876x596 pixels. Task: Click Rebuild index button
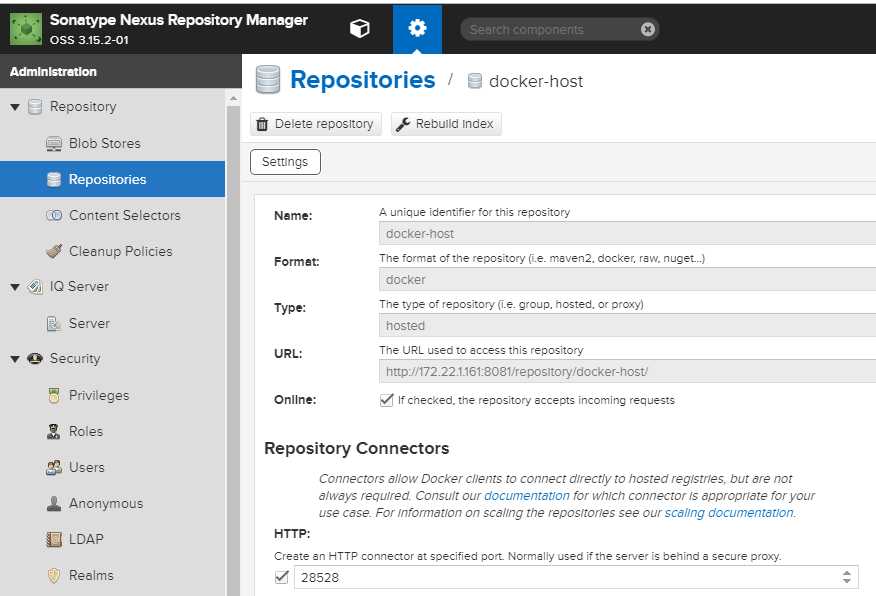tap(446, 124)
